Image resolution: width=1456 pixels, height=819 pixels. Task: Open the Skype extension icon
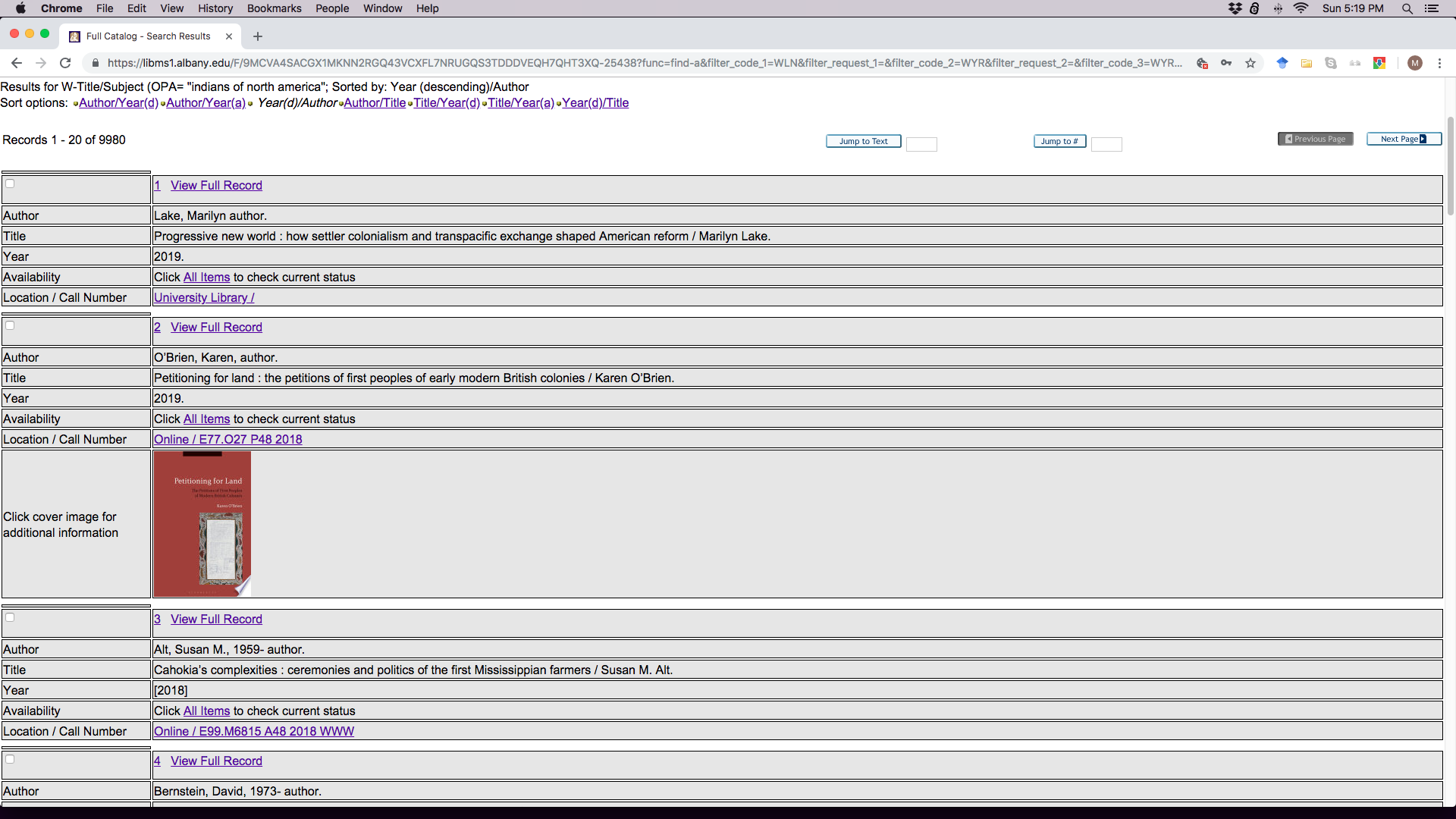tap(1331, 63)
